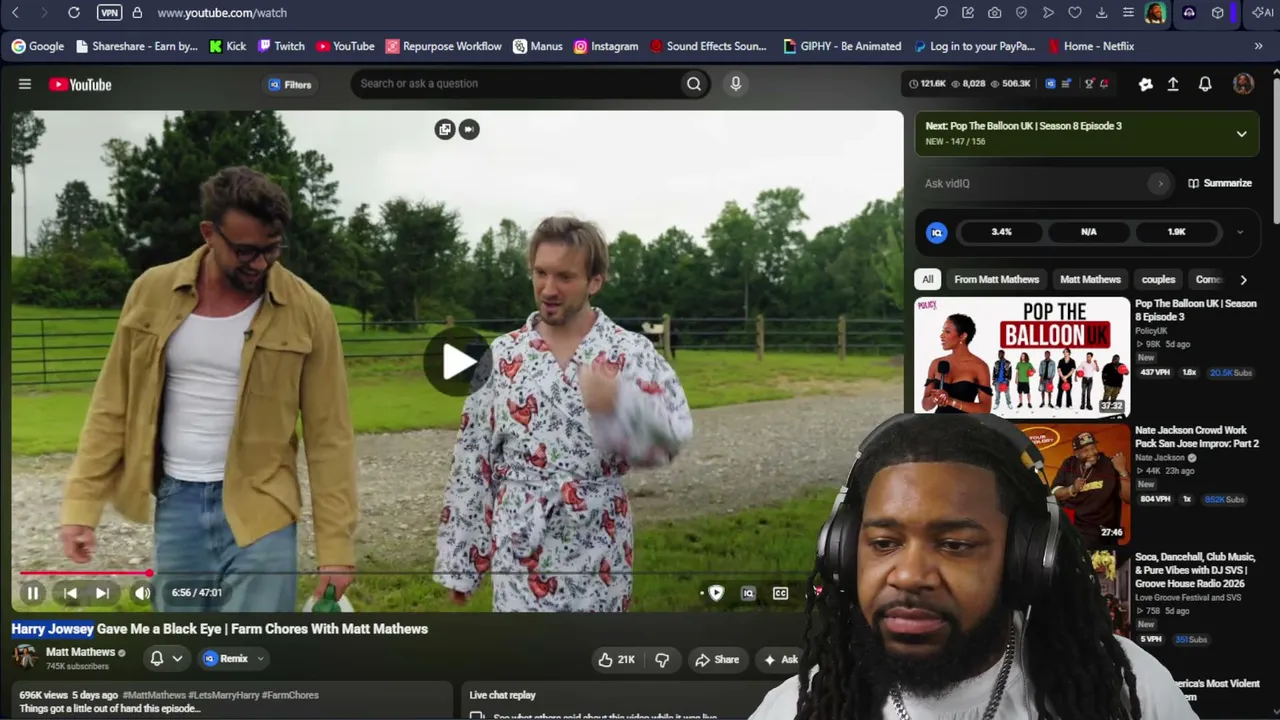Open the vidIQ trophy icon in stats bar

1089,84
